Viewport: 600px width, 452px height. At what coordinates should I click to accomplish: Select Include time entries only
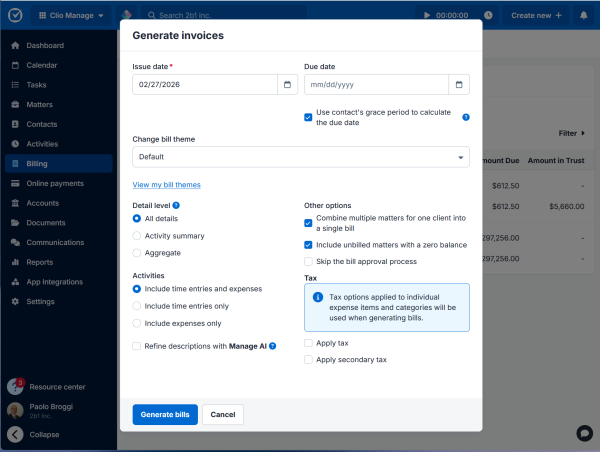137,306
